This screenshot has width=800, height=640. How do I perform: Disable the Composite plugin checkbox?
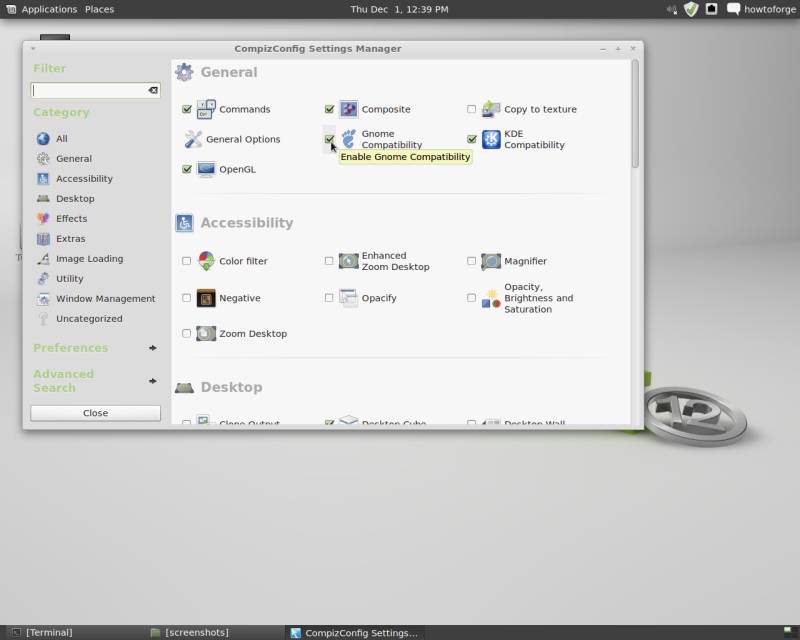click(x=329, y=109)
